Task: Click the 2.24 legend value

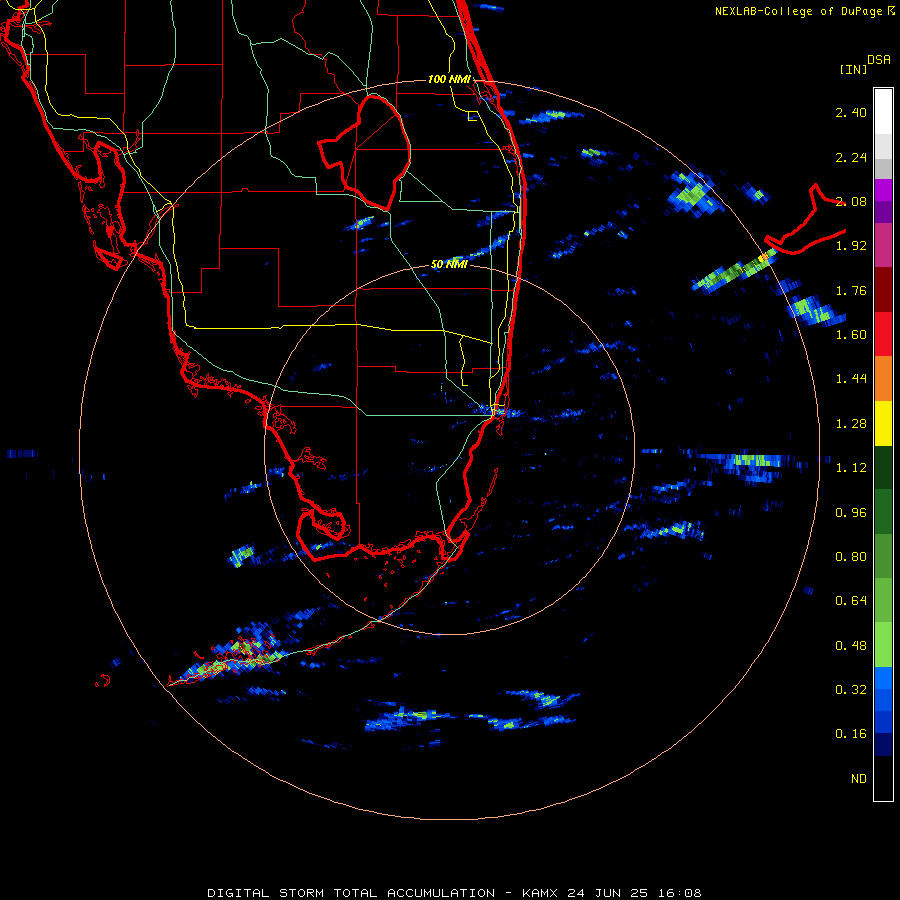Action: click(x=851, y=157)
